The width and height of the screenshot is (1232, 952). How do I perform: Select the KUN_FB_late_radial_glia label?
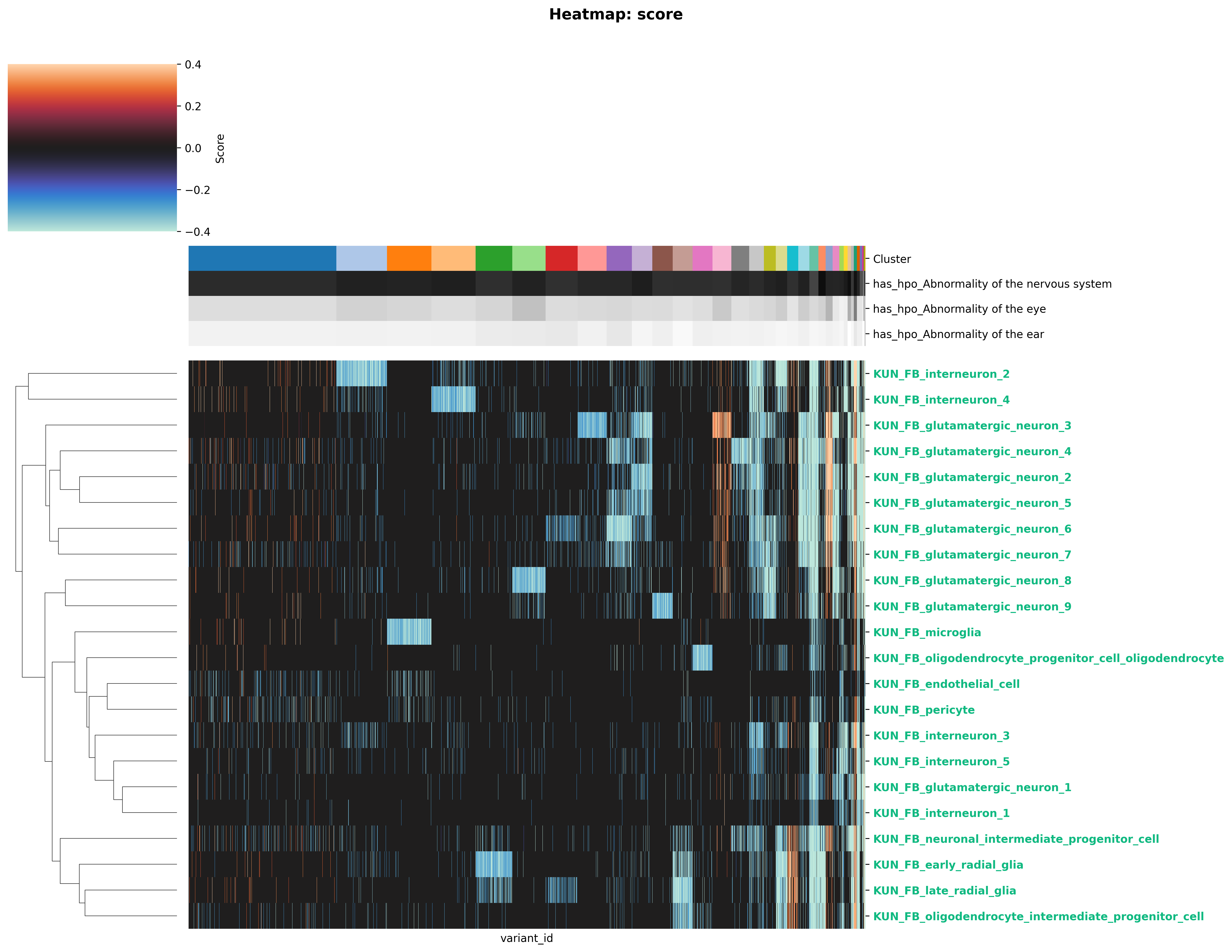point(944,891)
